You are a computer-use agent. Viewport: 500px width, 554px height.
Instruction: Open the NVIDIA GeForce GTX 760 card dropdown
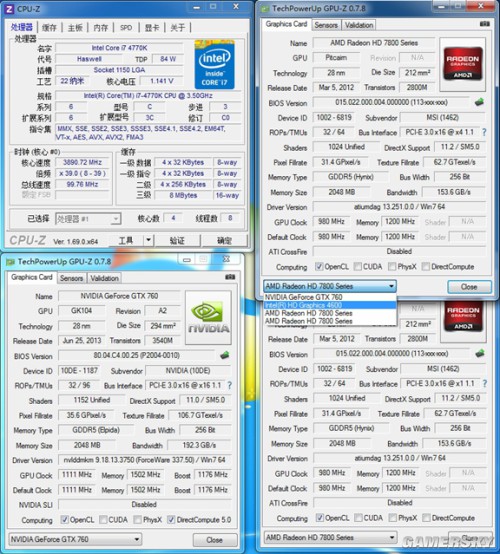tap(75, 539)
